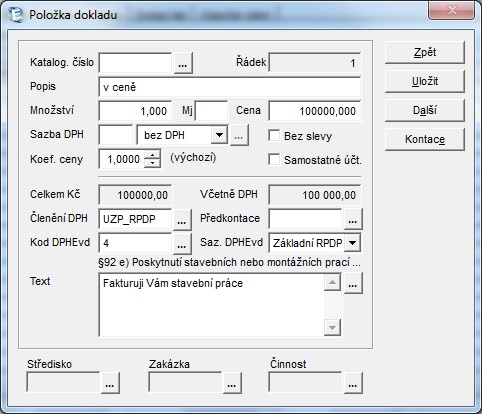Open the Zakázka lookup button
Screen dimensions: 482x414
(x=232, y=383)
